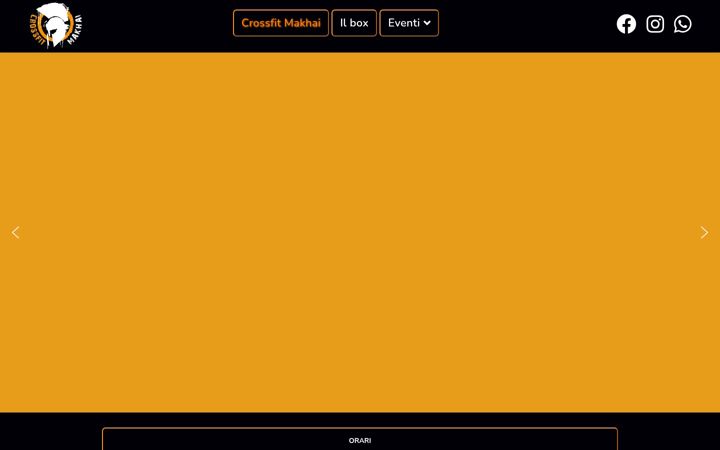Open the Facebook page icon
The height and width of the screenshot is (450, 720).
point(626,24)
